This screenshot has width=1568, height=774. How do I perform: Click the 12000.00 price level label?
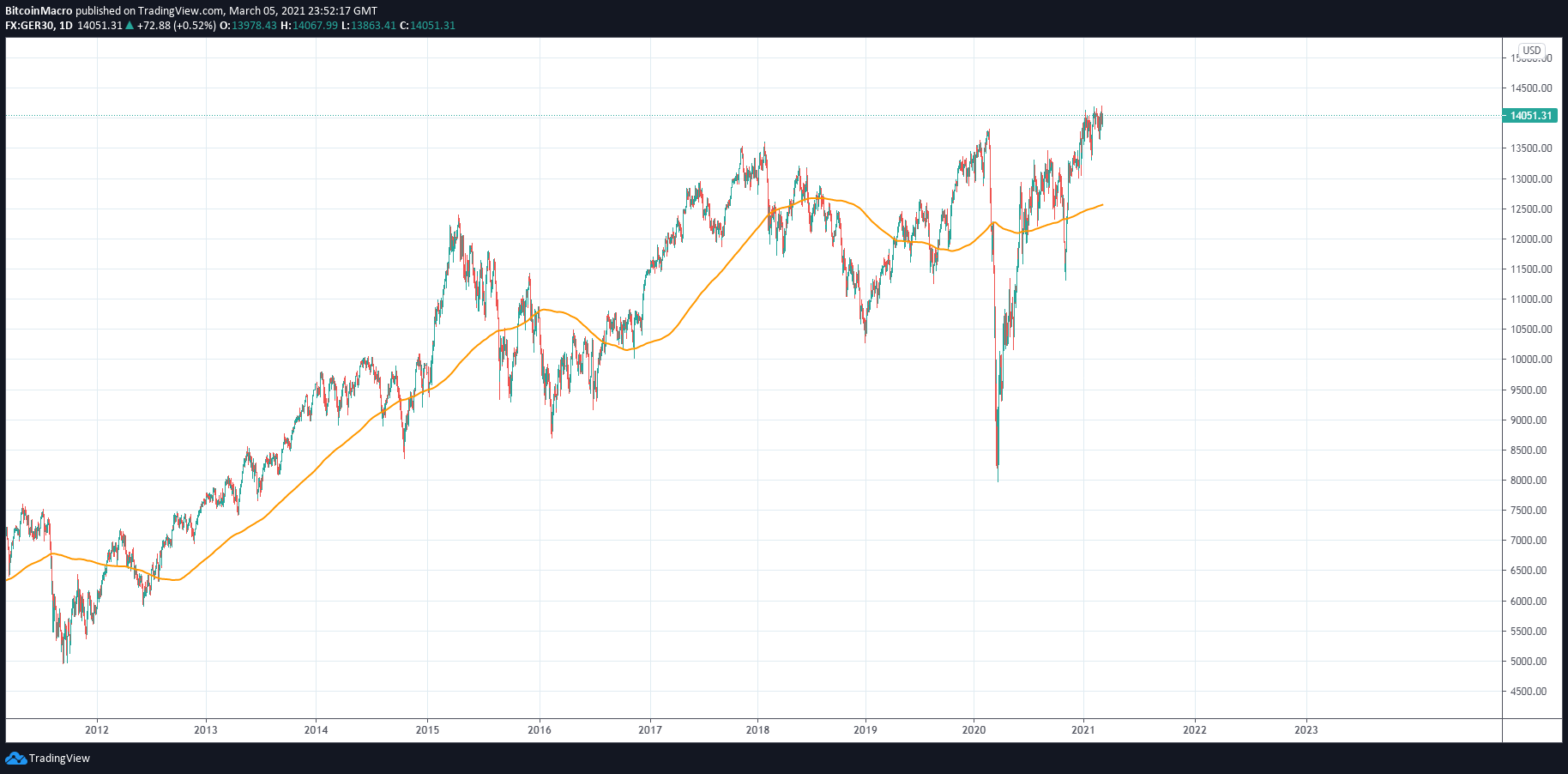tap(1531, 239)
